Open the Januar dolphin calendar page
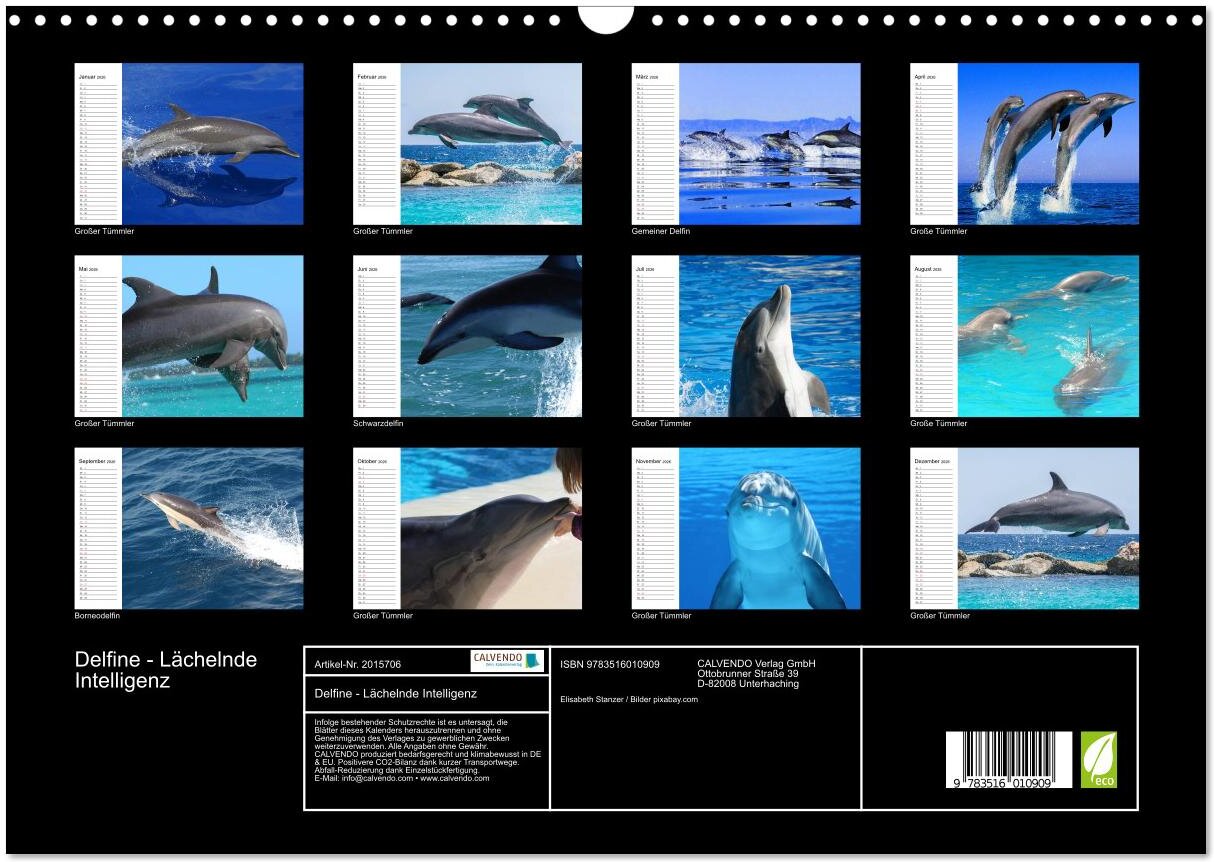This screenshot has height=862, width=1214. pos(189,144)
